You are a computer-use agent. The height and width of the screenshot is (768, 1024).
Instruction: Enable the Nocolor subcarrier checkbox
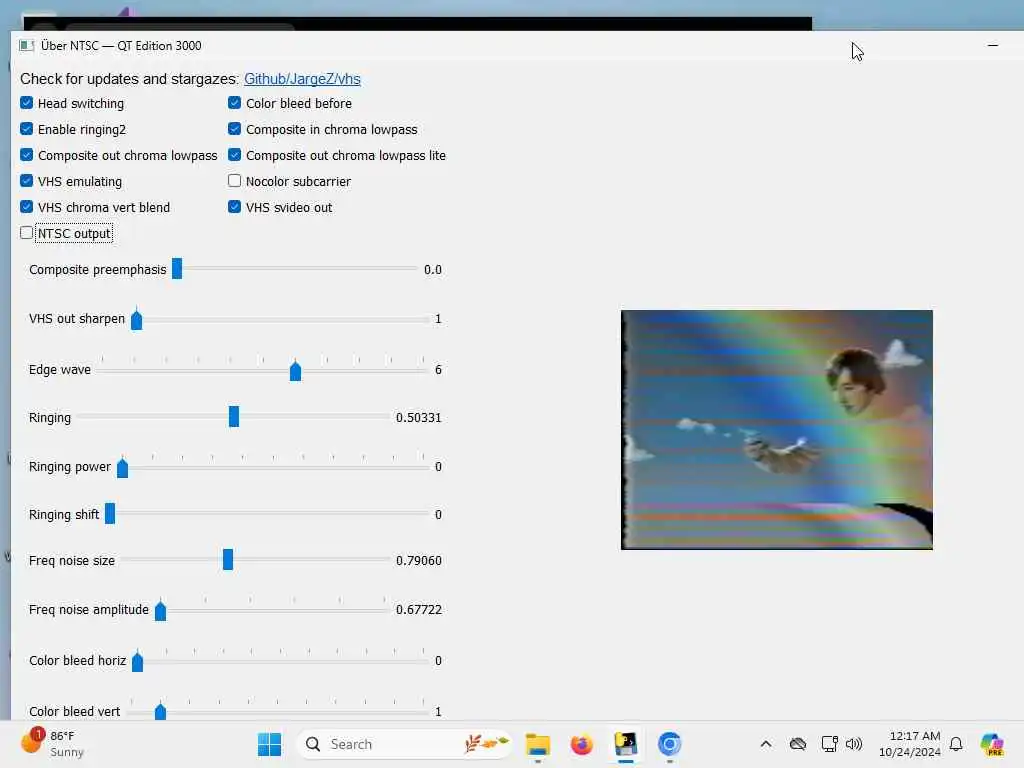(x=234, y=181)
